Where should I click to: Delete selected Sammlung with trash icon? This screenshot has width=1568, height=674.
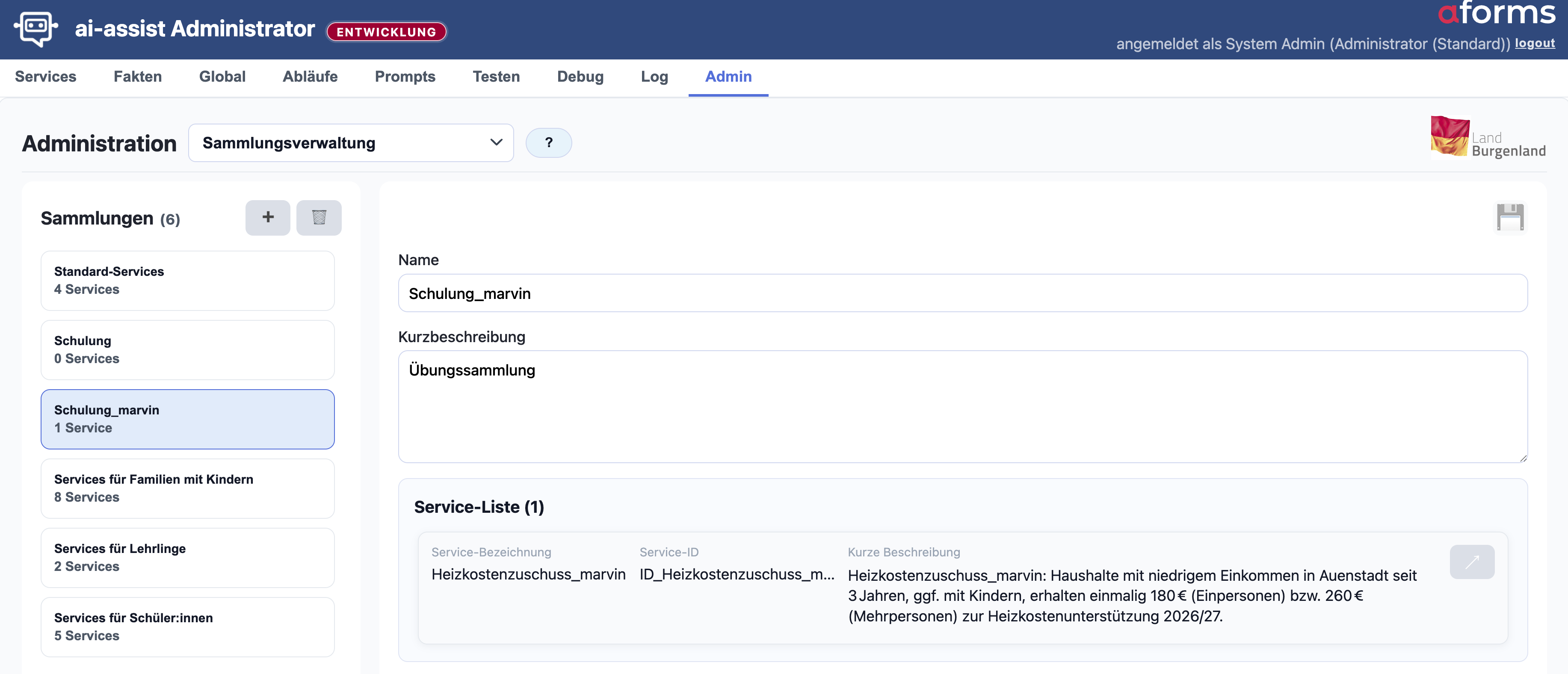point(319,217)
